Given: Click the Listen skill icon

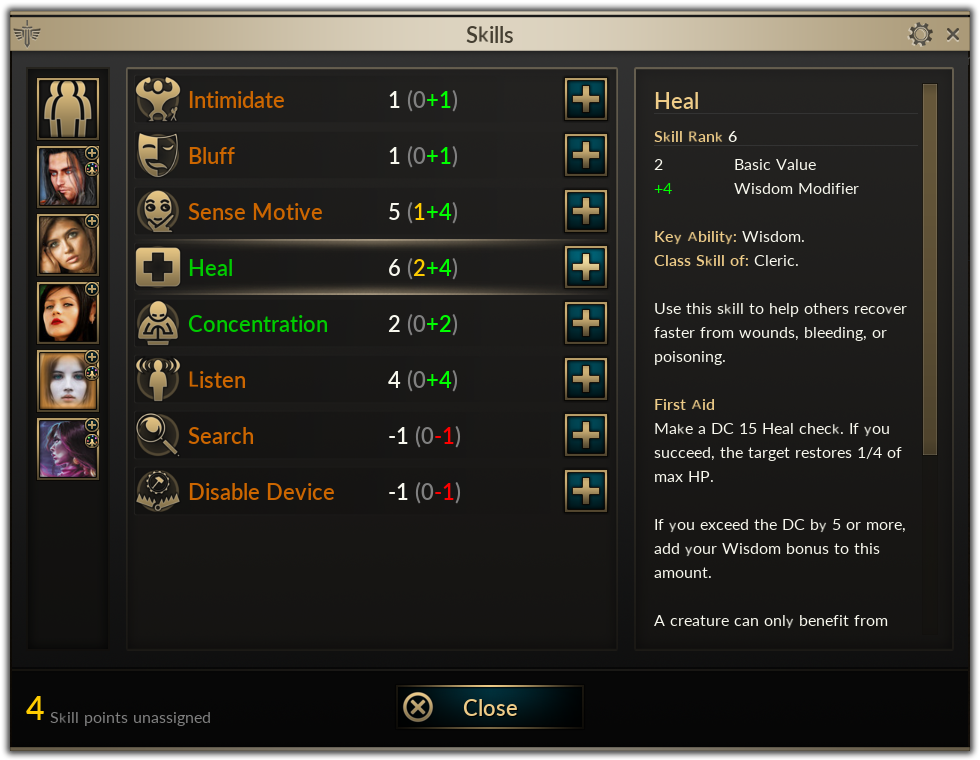Looking at the screenshot, I should 157,380.
